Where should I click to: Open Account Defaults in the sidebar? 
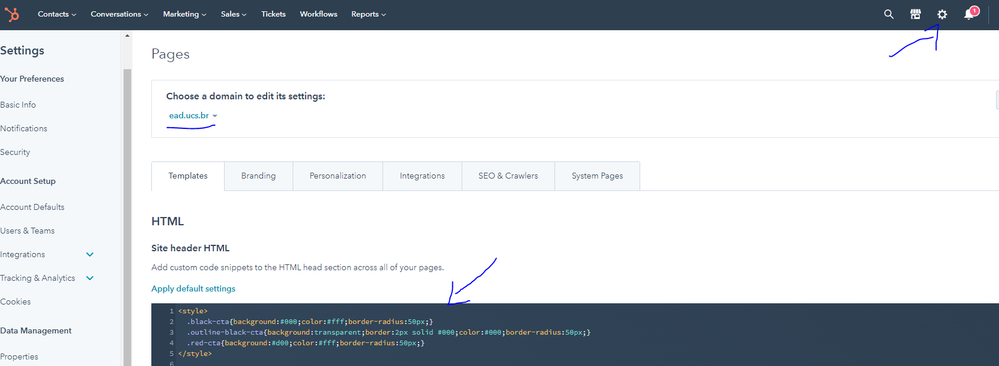[32, 207]
